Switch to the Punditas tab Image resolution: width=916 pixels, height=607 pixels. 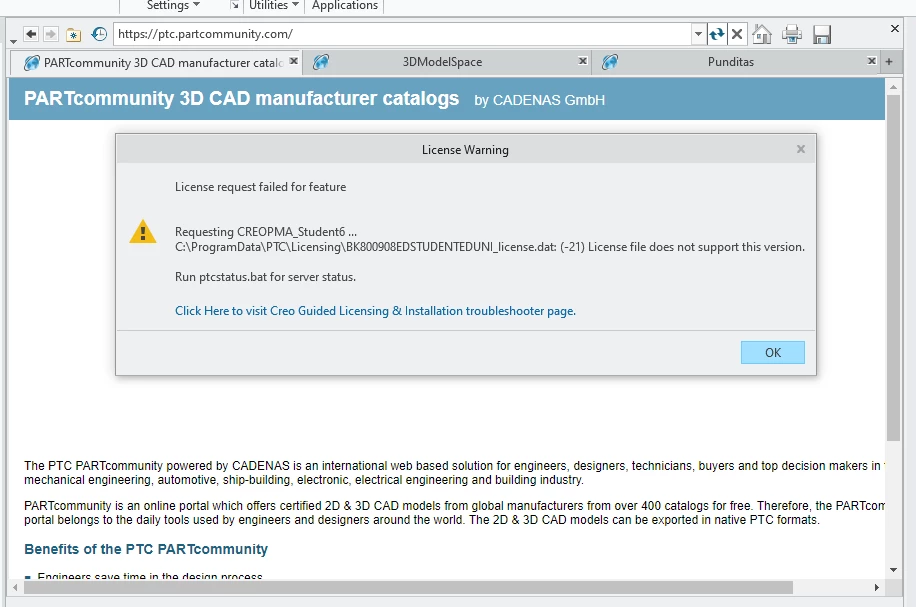(731, 62)
